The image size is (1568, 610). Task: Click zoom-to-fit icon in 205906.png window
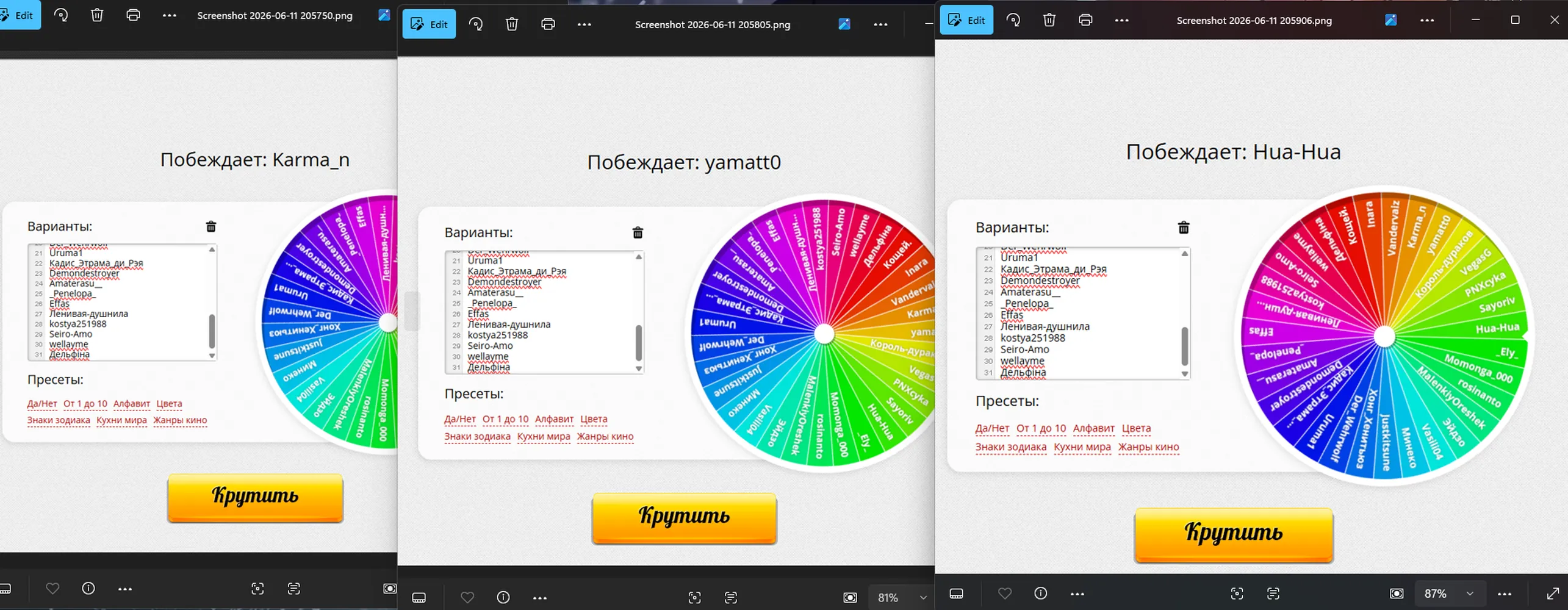[x=1397, y=594]
